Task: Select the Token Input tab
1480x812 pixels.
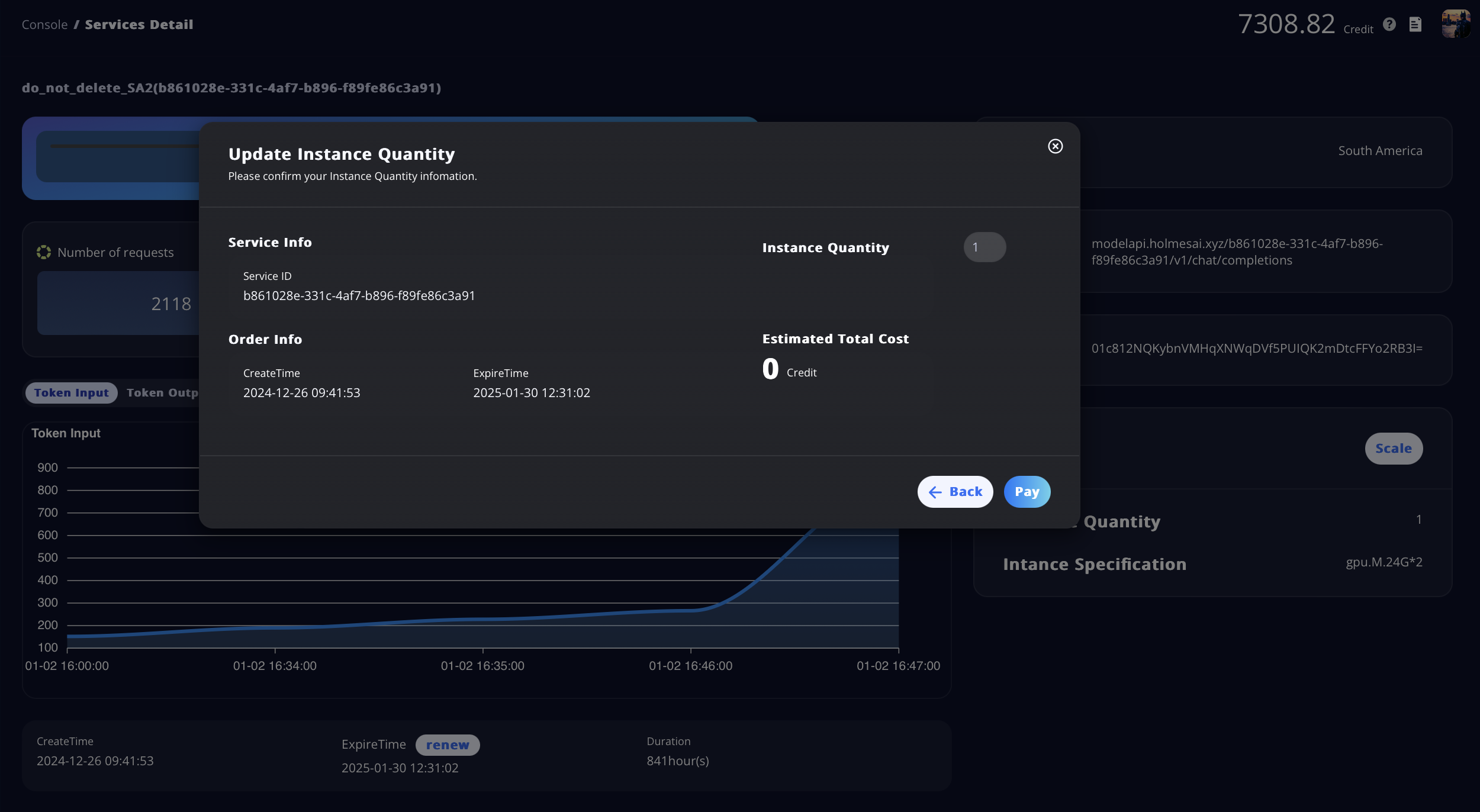Action: pyautogui.click(x=72, y=393)
